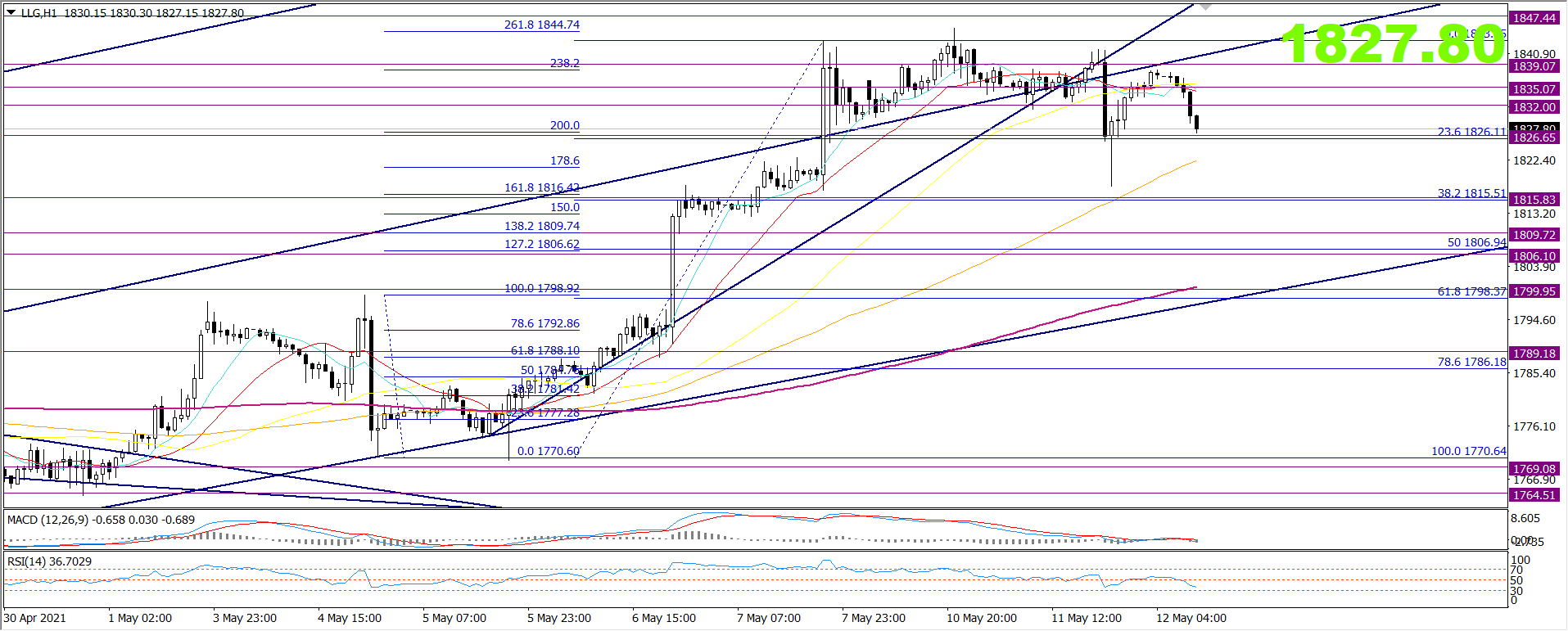Viewport: 1568px width, 631px height.
Task: Click the retracement 78.6 1786.18 label
Action: tap(1472, 362)
